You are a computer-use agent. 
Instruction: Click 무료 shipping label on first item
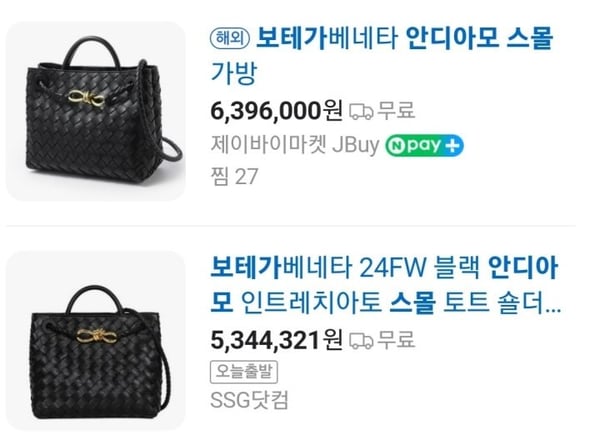tap(396, 111)
